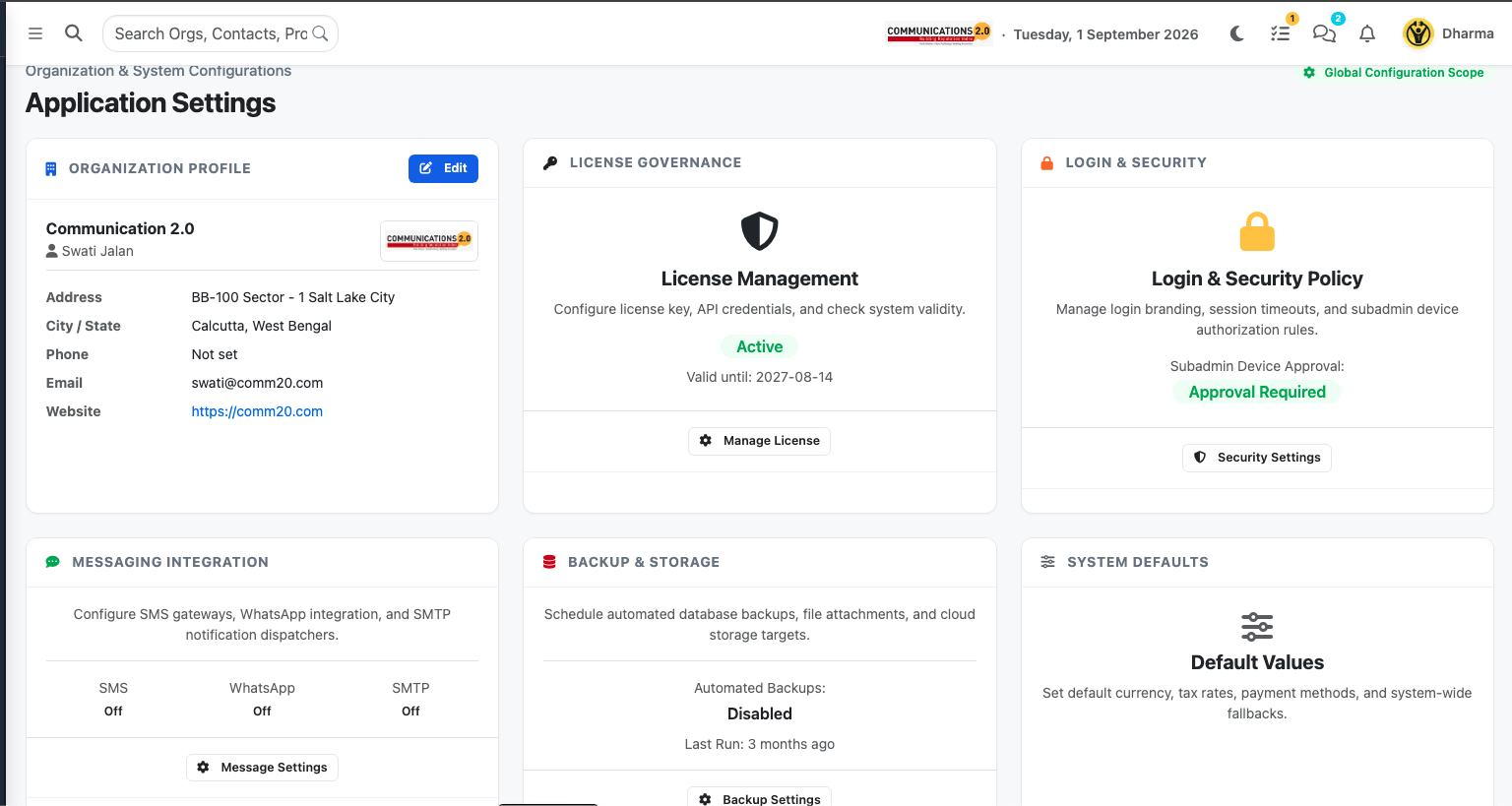
Task: Click the Organization Profile building icon
Action: [51, 168]
